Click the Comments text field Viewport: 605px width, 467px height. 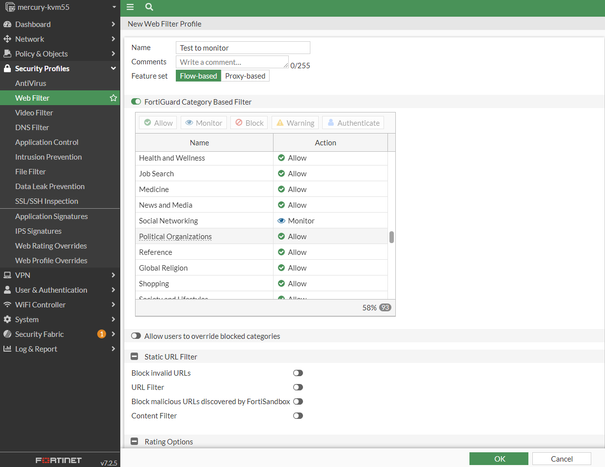coord(231,62)
